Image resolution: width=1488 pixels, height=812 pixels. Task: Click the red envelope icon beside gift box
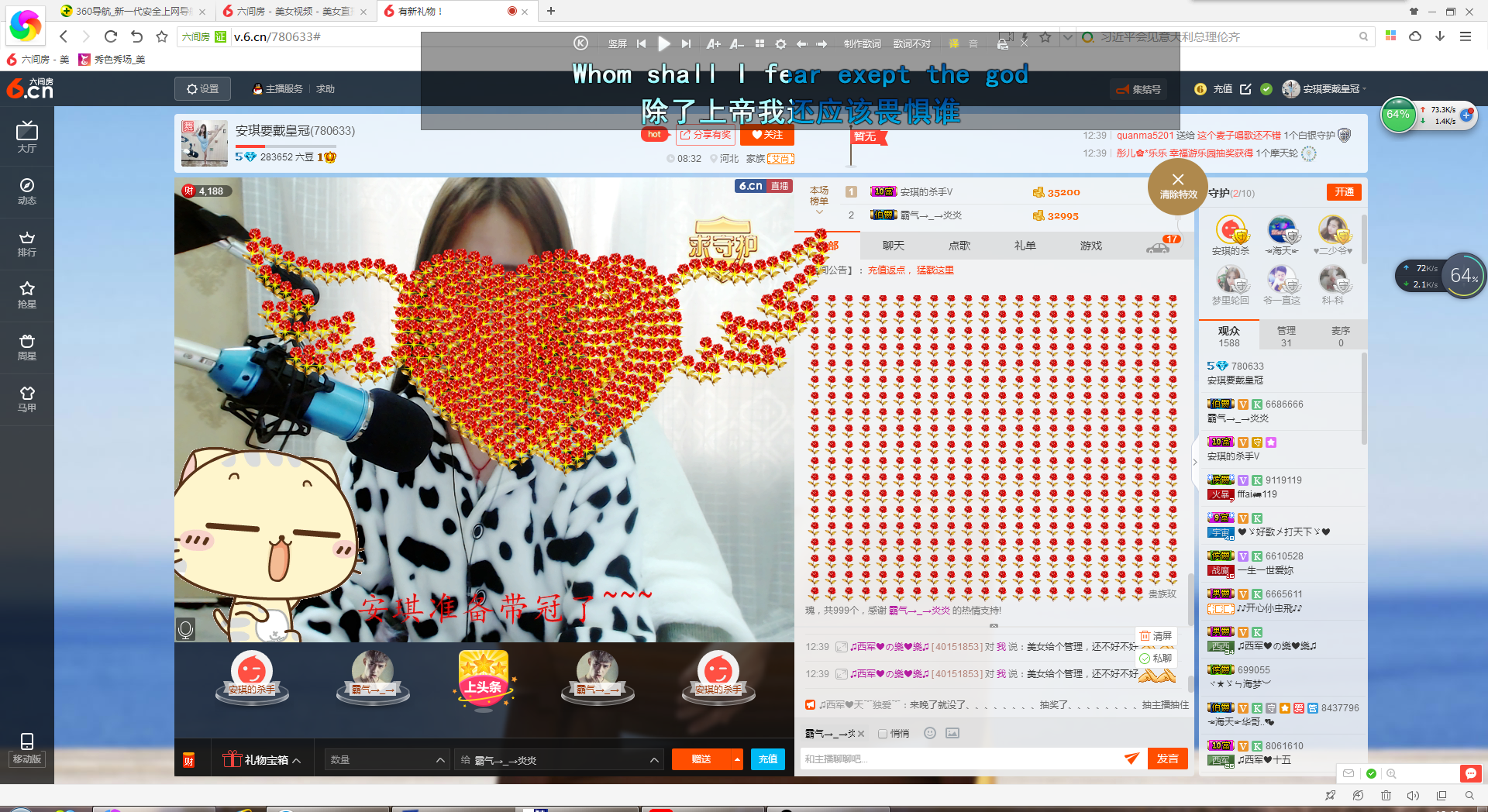188,760
